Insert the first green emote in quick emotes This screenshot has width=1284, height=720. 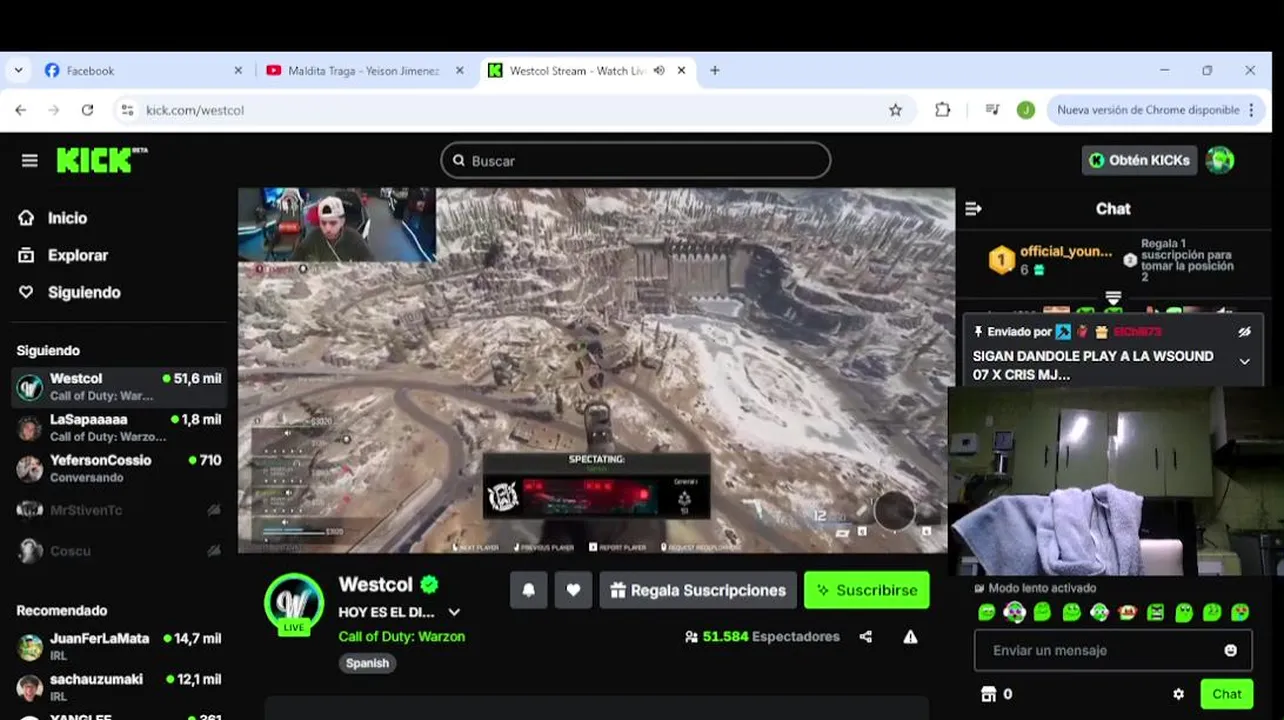986,612
